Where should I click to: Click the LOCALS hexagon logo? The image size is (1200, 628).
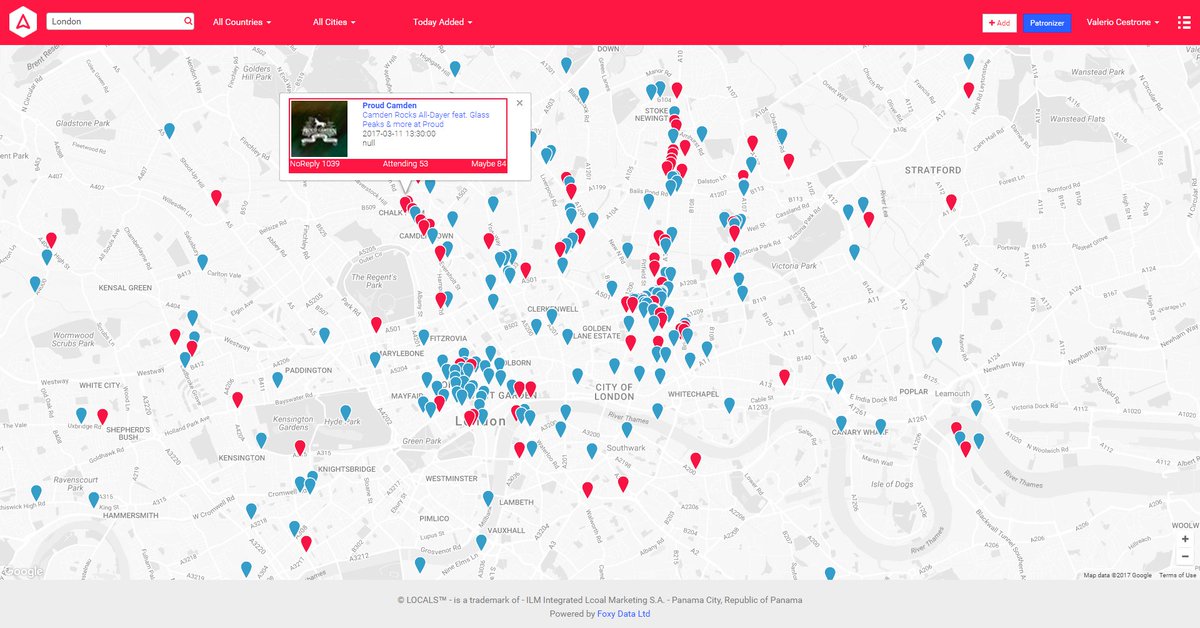(x=22, y=21)
